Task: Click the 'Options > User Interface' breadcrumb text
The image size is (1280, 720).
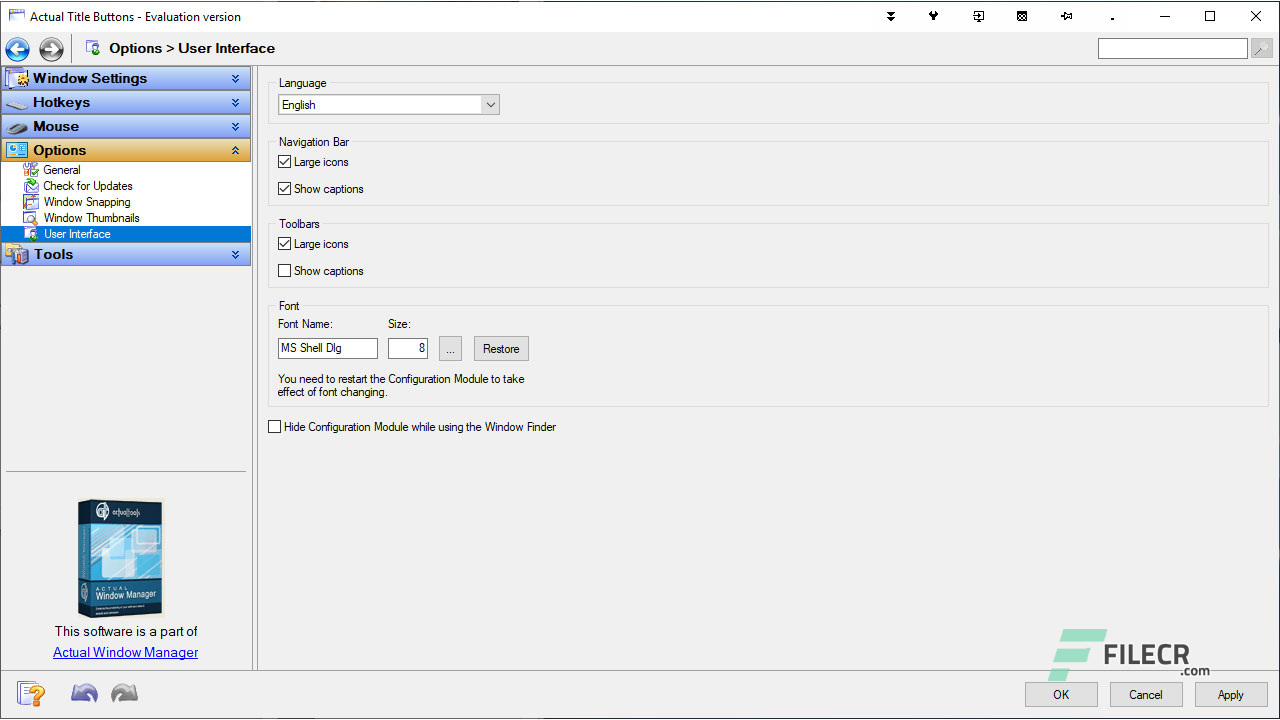Action: point(192,48)
